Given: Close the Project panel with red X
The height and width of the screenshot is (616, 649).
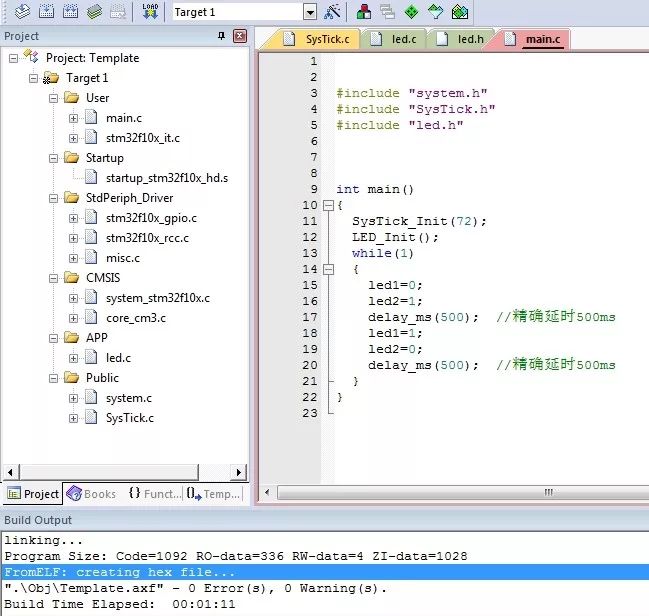Looking at the screenshot, I should (240, 36).
